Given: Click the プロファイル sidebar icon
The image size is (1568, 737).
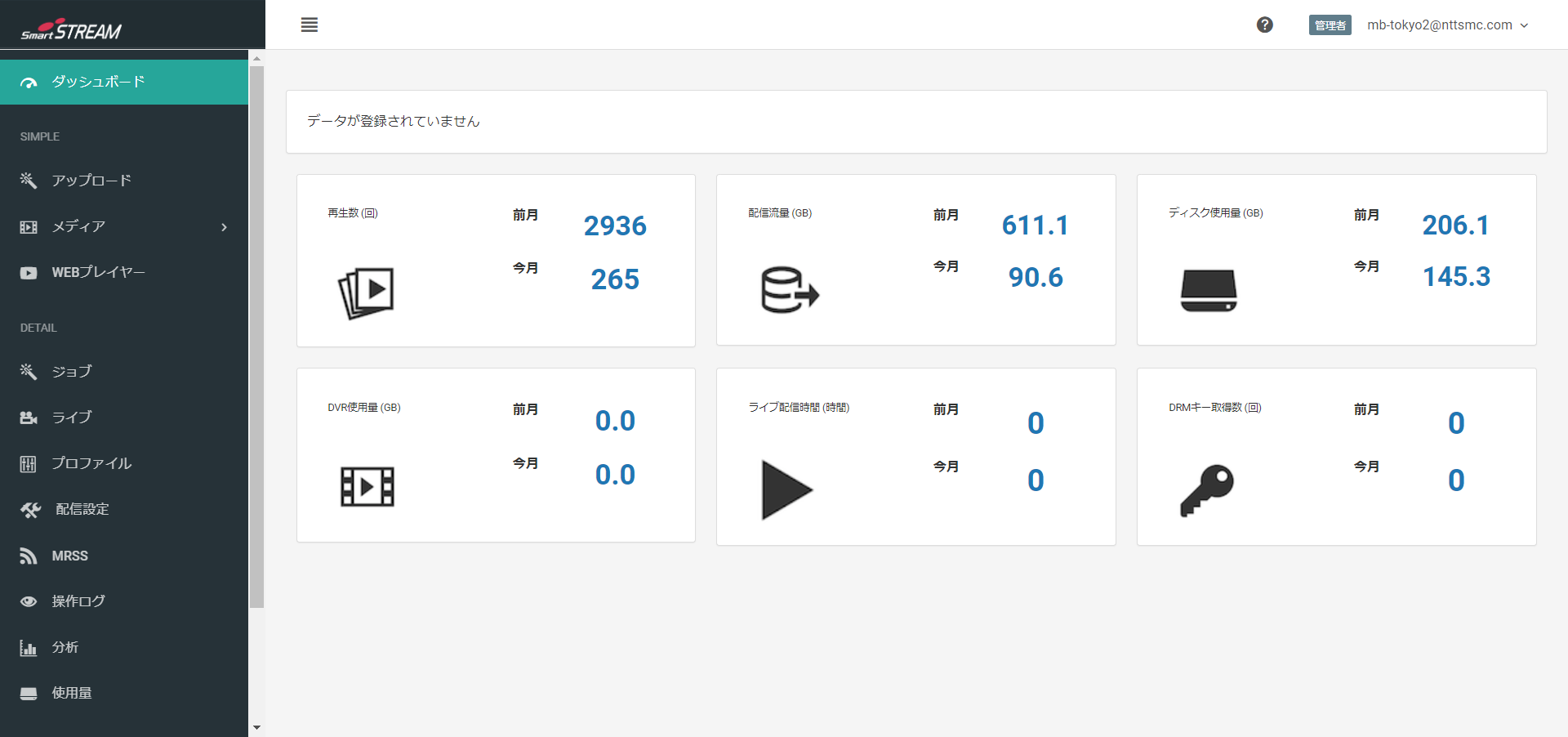Looking at the screenshot, I should tap(29, 464).
